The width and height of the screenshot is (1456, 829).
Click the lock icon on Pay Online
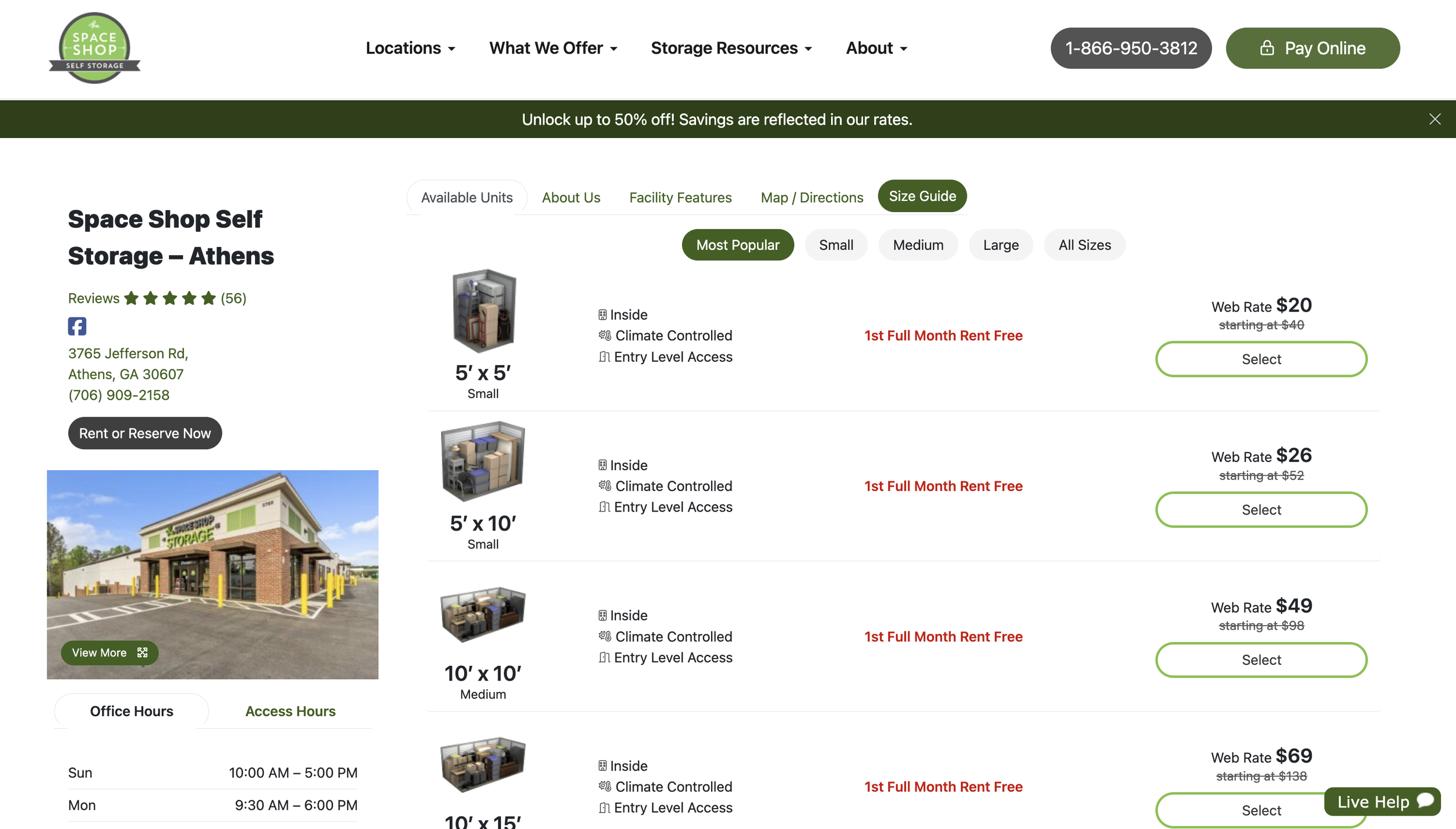tap(1267, 48)
